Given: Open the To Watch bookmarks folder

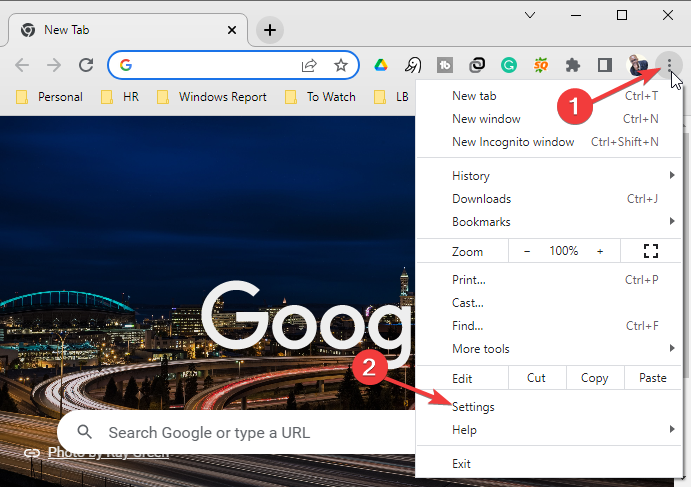Looking at the screenshot, I should (x=320, y=97).
